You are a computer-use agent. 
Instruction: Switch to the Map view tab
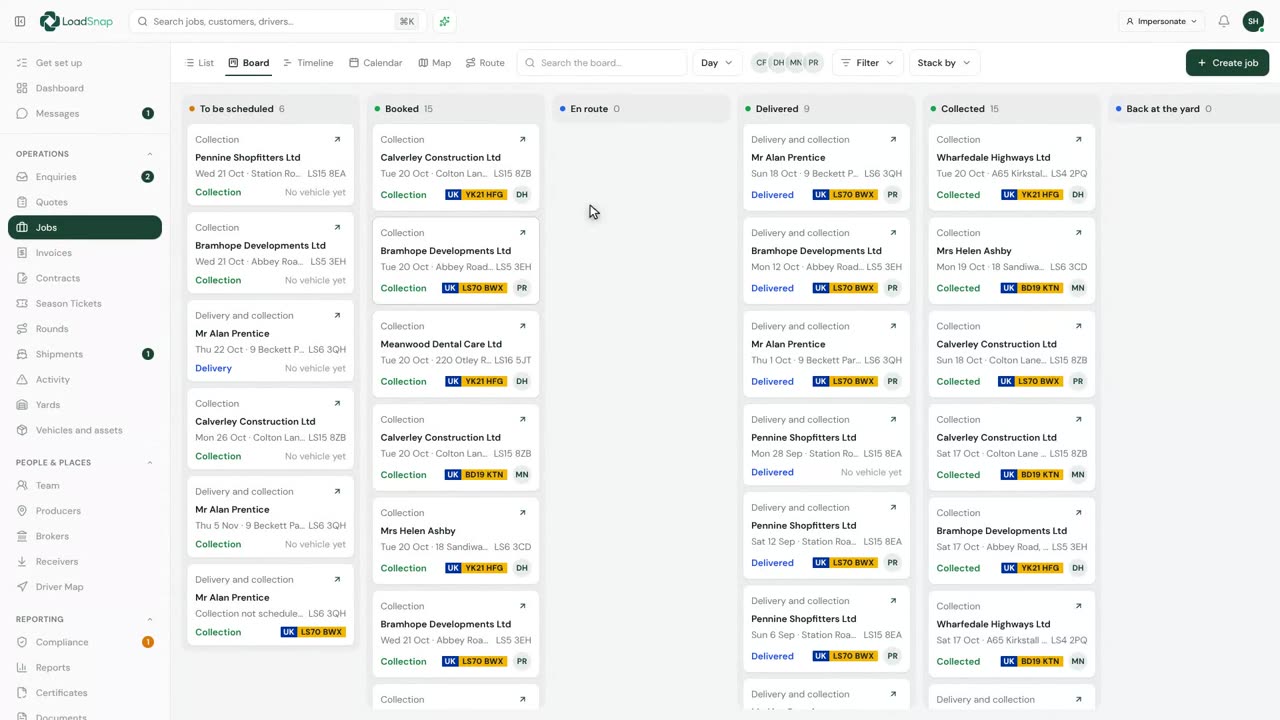pyautogui.click(x=434, y=62)
